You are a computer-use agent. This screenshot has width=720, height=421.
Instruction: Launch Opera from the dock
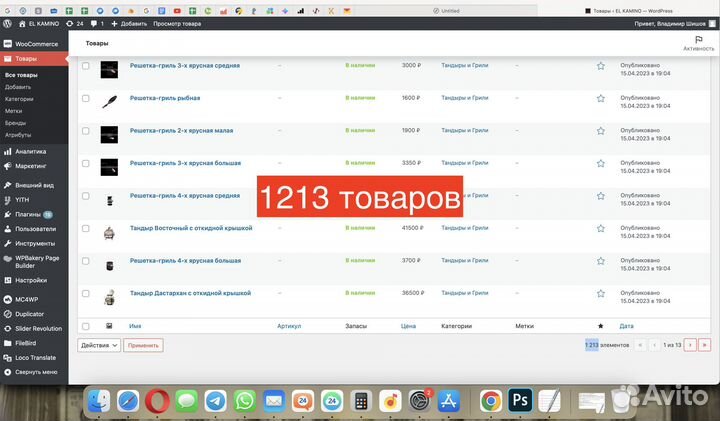tap(157, 401)
